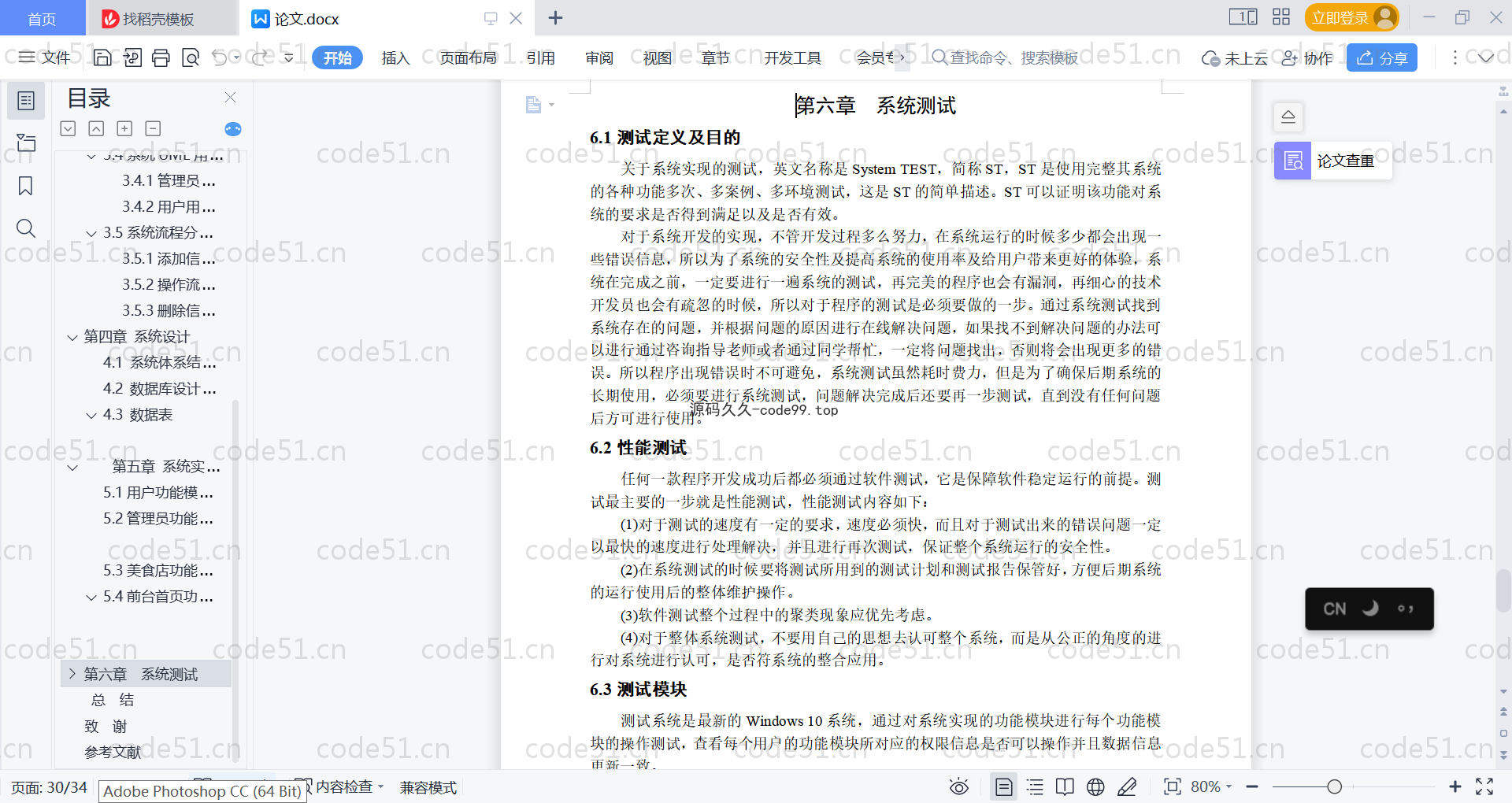Collapse 第四章 系统设计 tree node
The image size is (1512, 803).
click(72, 338)
